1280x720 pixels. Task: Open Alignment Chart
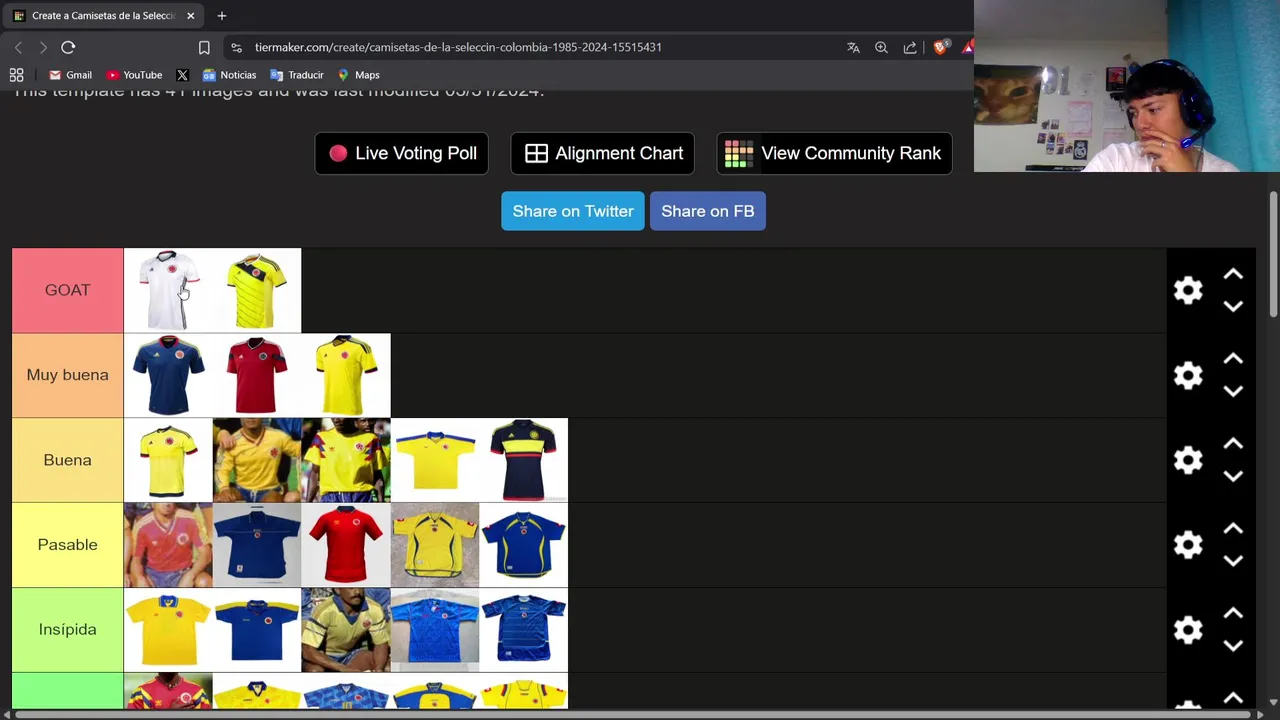point(603,153)
